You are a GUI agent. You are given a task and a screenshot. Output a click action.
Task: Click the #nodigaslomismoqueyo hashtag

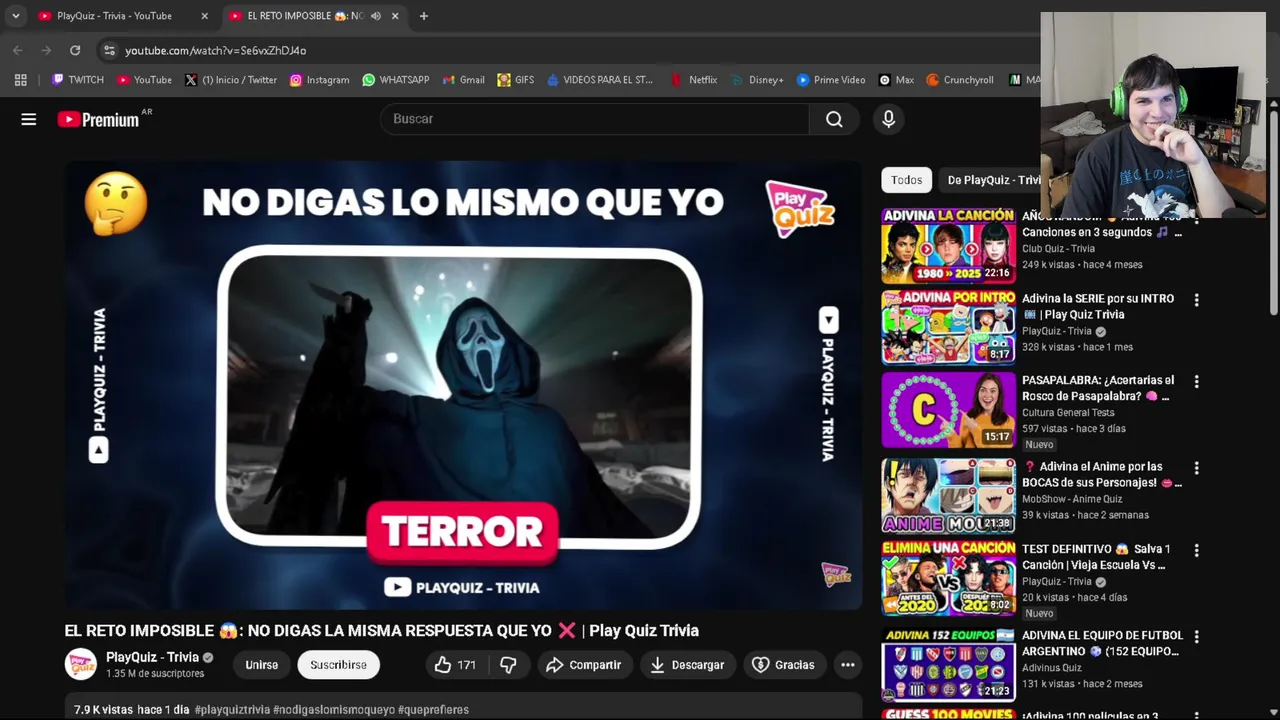pos(334,710)
